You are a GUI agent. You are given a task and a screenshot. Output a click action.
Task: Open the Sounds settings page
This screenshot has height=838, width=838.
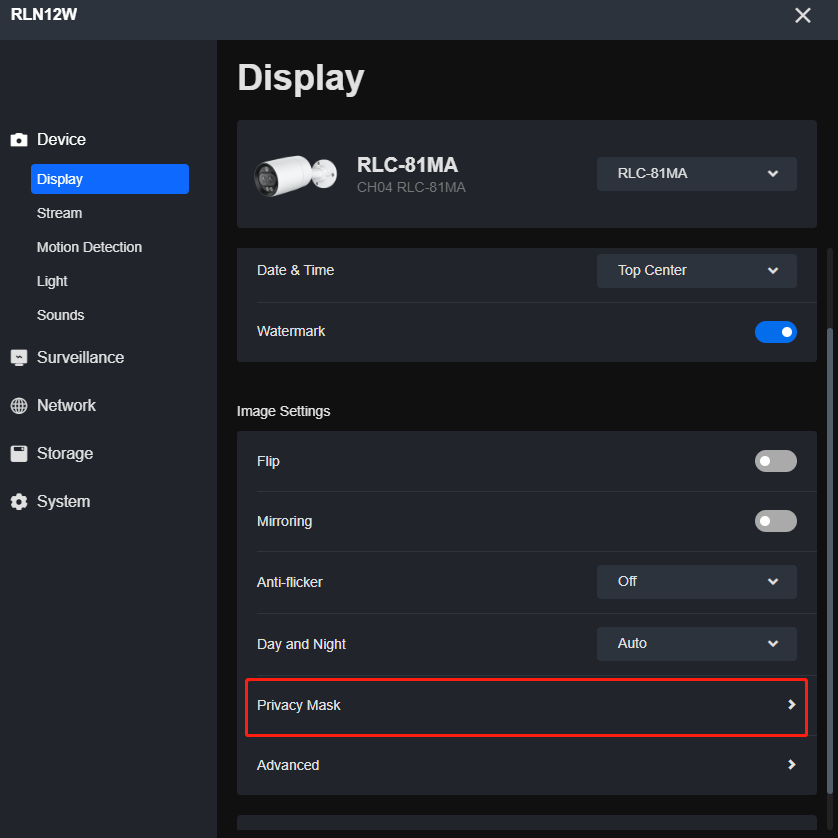coord(60,315)
